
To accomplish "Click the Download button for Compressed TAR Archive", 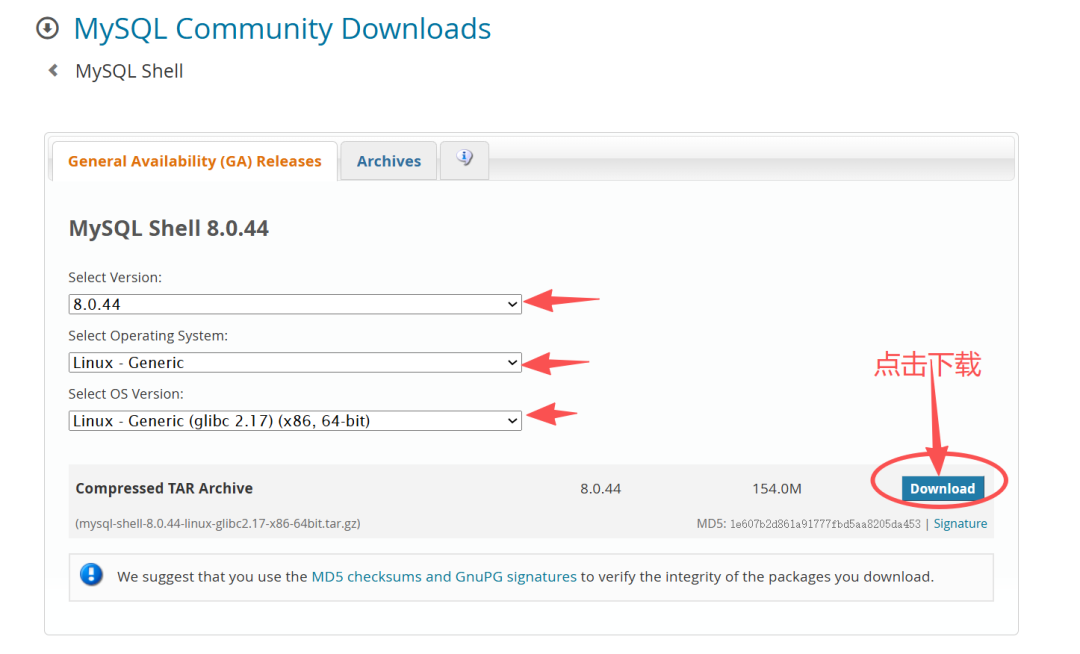I will [942, 488].
